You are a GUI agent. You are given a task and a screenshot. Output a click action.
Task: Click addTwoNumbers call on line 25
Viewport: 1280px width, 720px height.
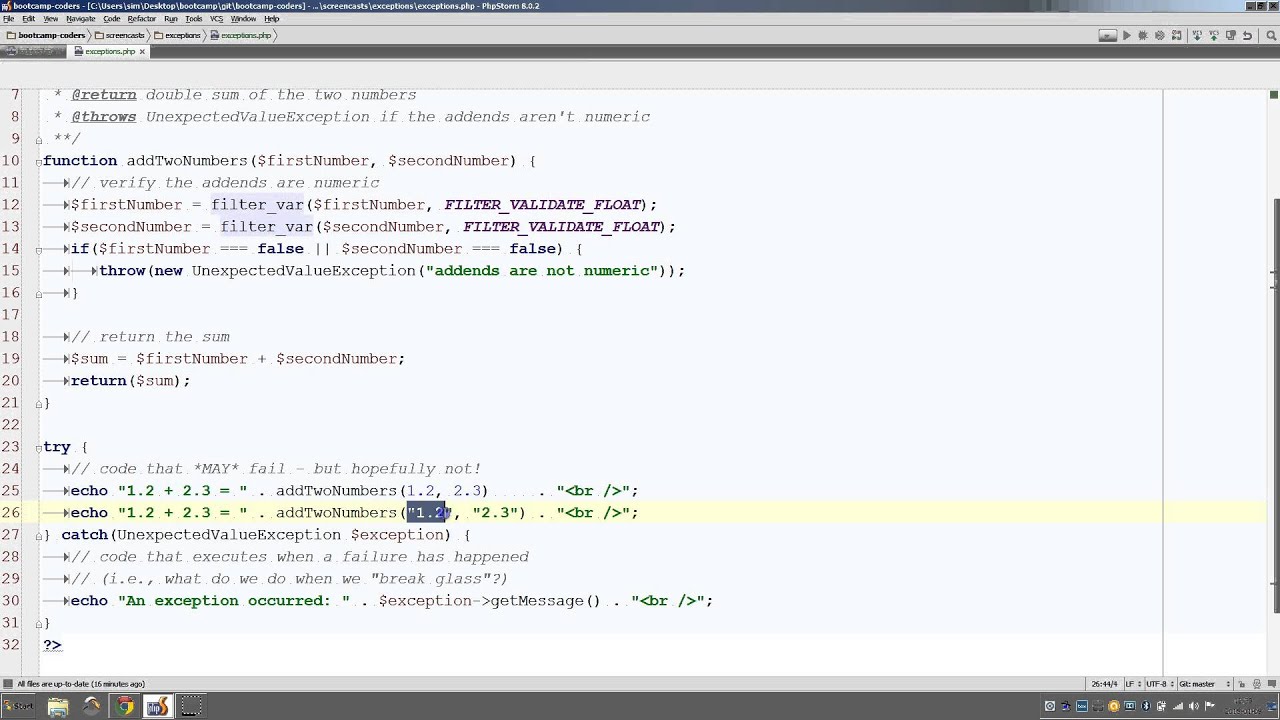(336, 491)
